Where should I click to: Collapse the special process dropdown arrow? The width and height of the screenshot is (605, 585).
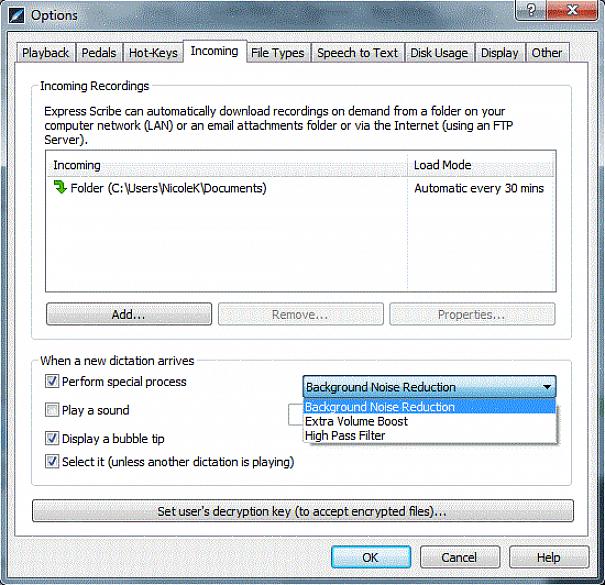[x=546, y=387]
